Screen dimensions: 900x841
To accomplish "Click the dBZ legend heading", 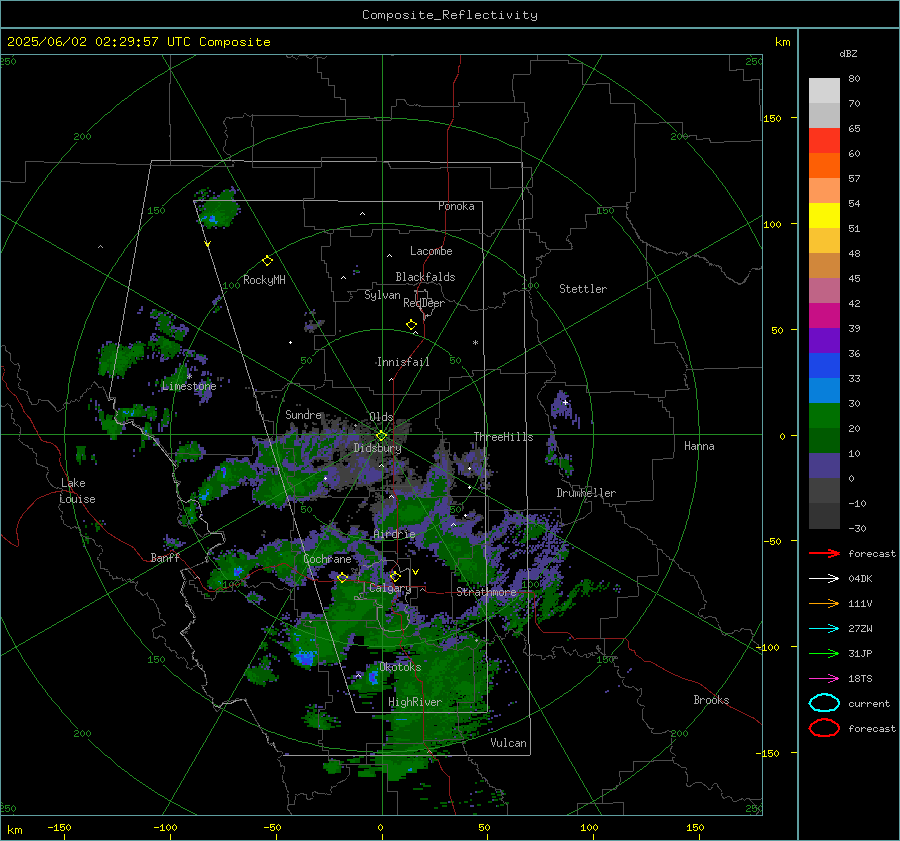I will (848, 53).
